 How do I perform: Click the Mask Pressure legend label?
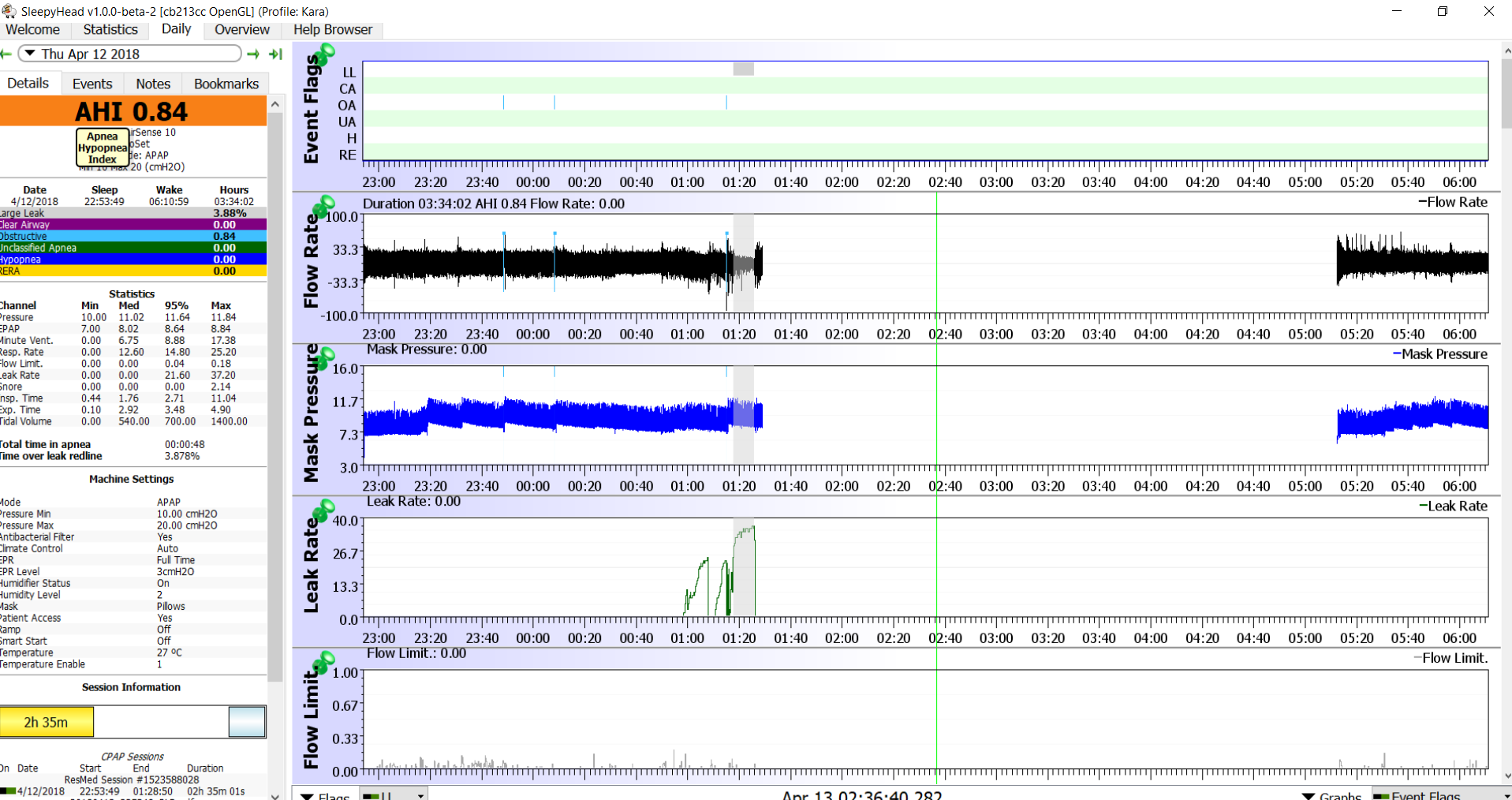click(x=1440, y=355)
